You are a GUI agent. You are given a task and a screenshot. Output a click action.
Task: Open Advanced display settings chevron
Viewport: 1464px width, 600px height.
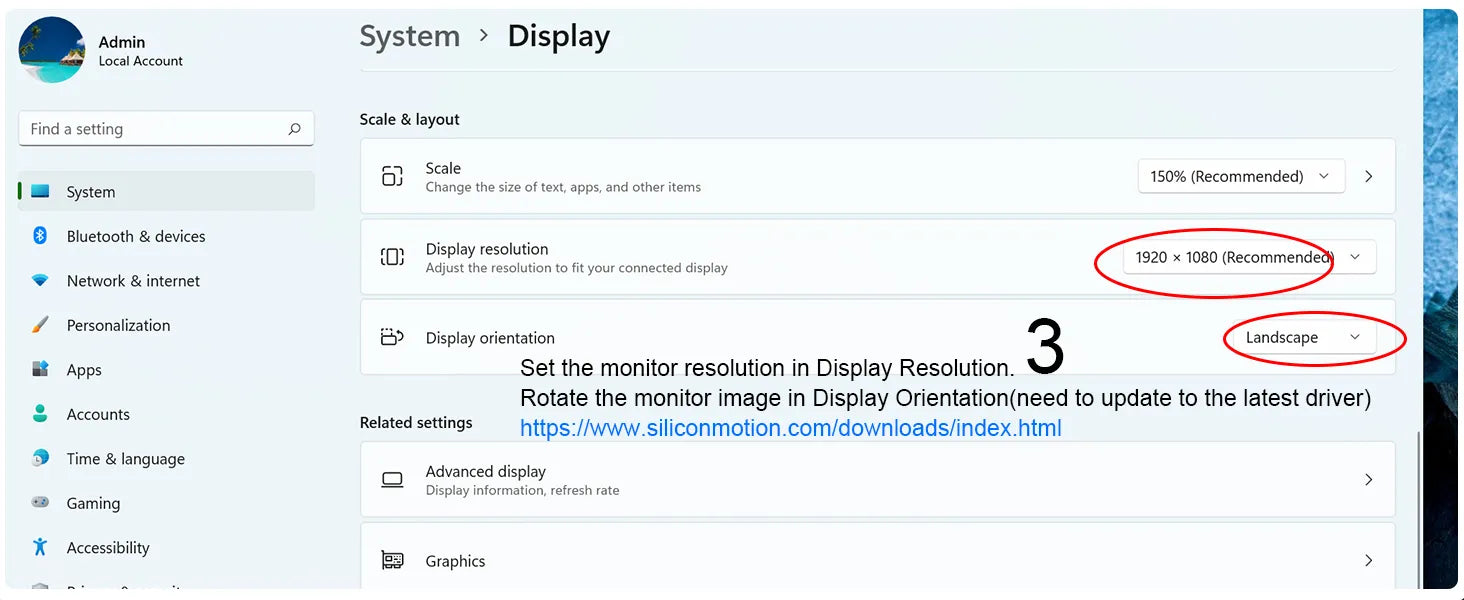point(1369,480)
